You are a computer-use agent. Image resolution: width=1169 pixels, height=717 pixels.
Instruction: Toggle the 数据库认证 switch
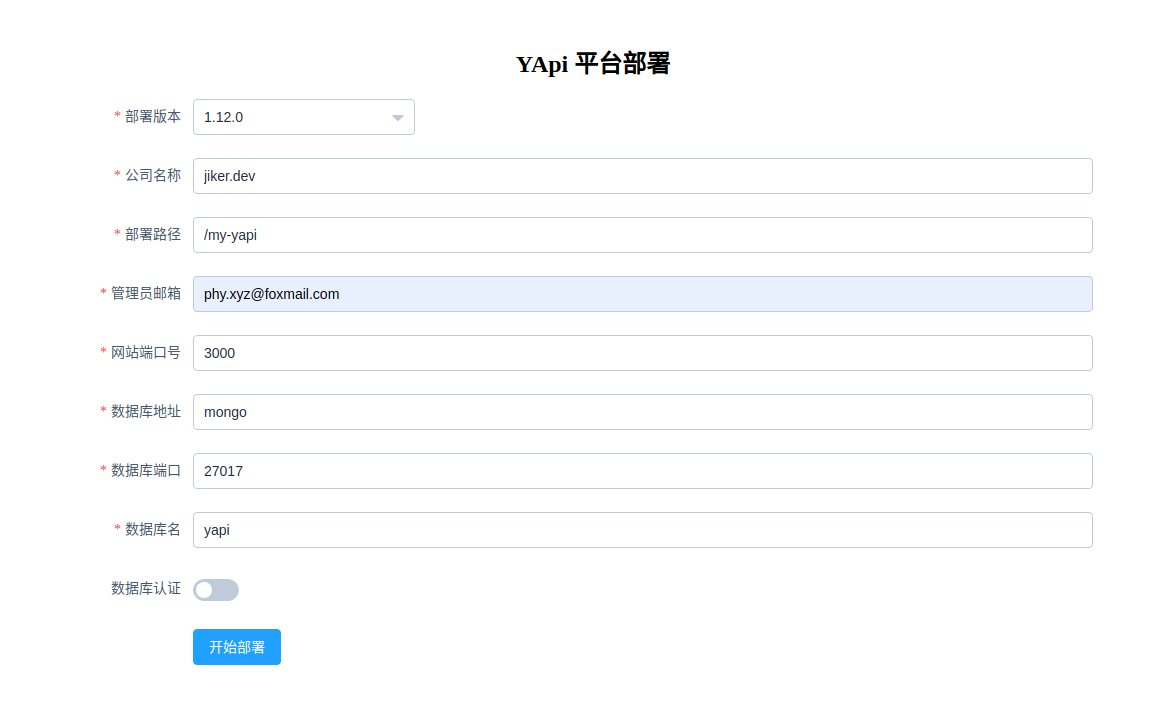pyautogui.click(x=216, y=590)
